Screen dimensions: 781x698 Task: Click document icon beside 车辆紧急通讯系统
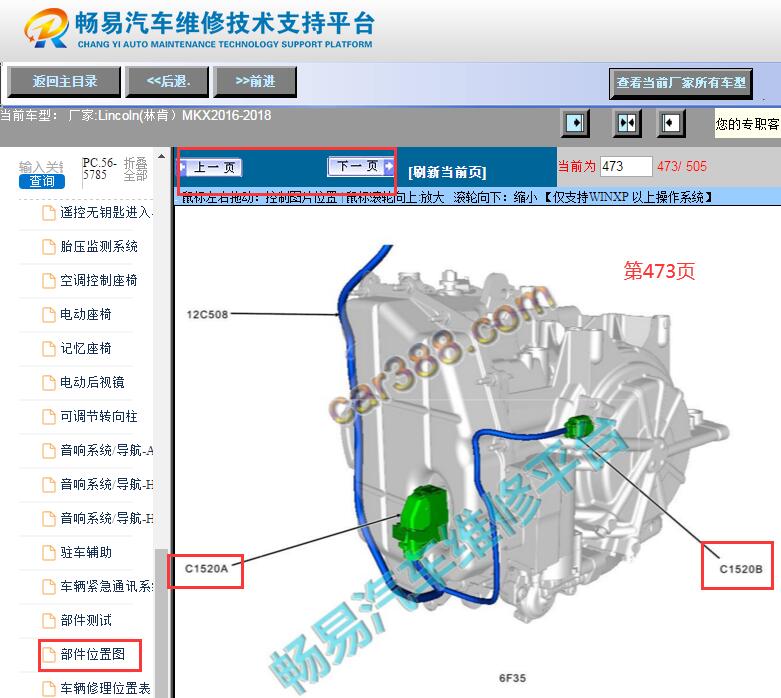(48, 586)
